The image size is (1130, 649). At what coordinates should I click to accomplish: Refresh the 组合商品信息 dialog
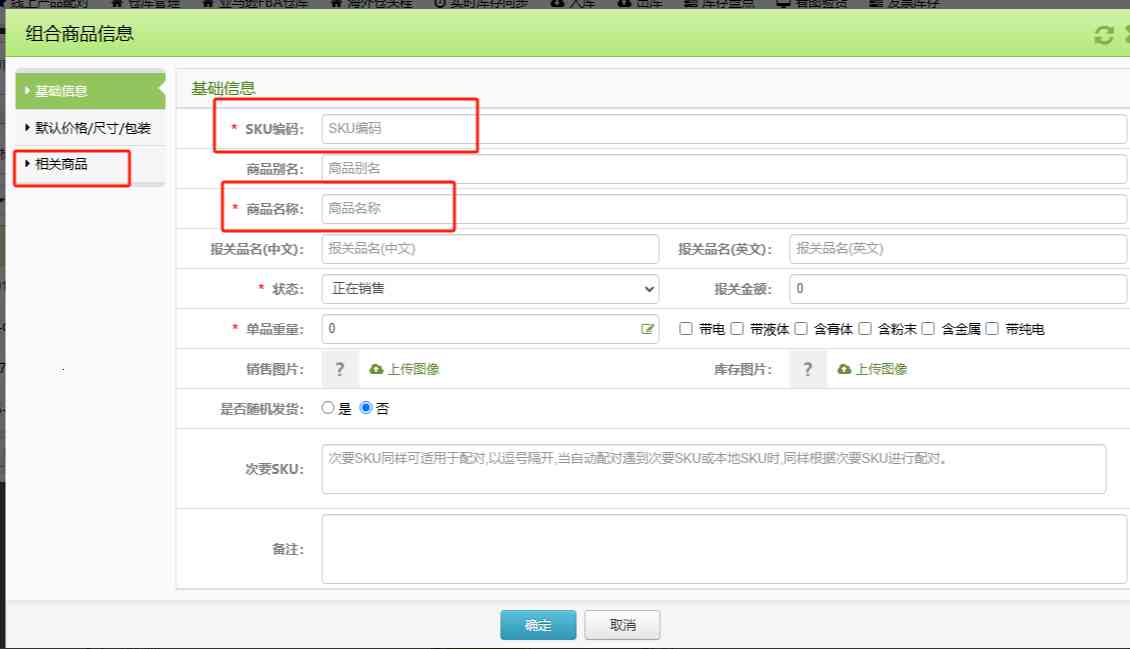point(1103,35)
